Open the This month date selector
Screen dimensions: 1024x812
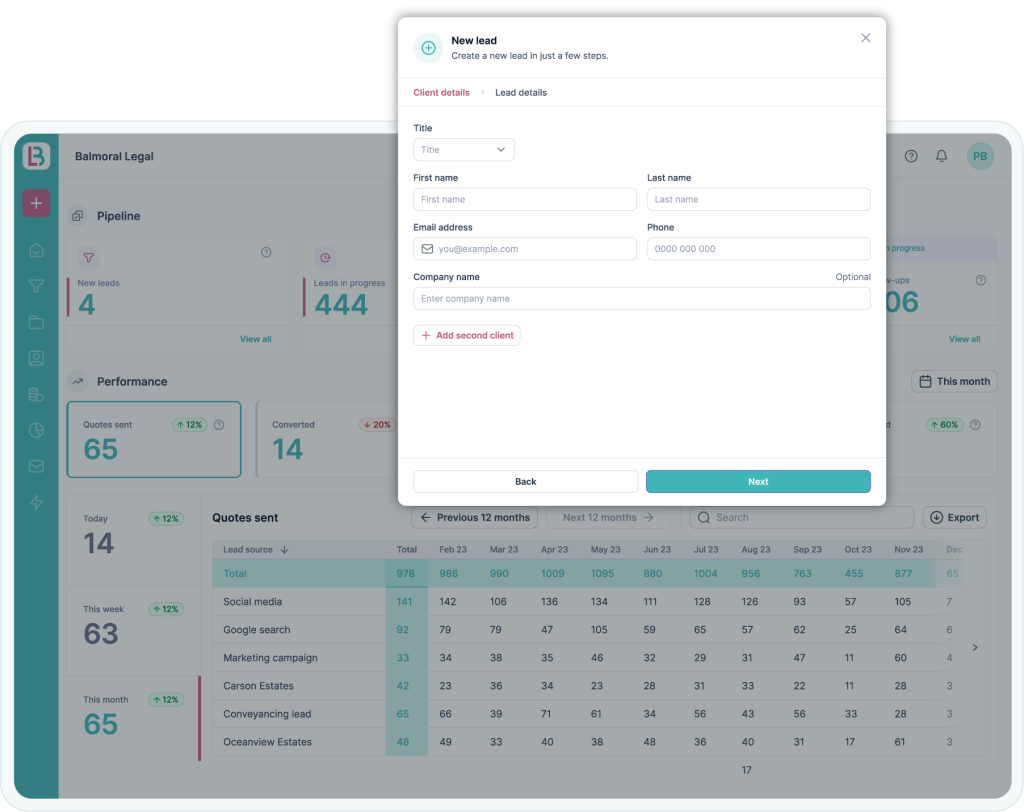tap(954, 381)
